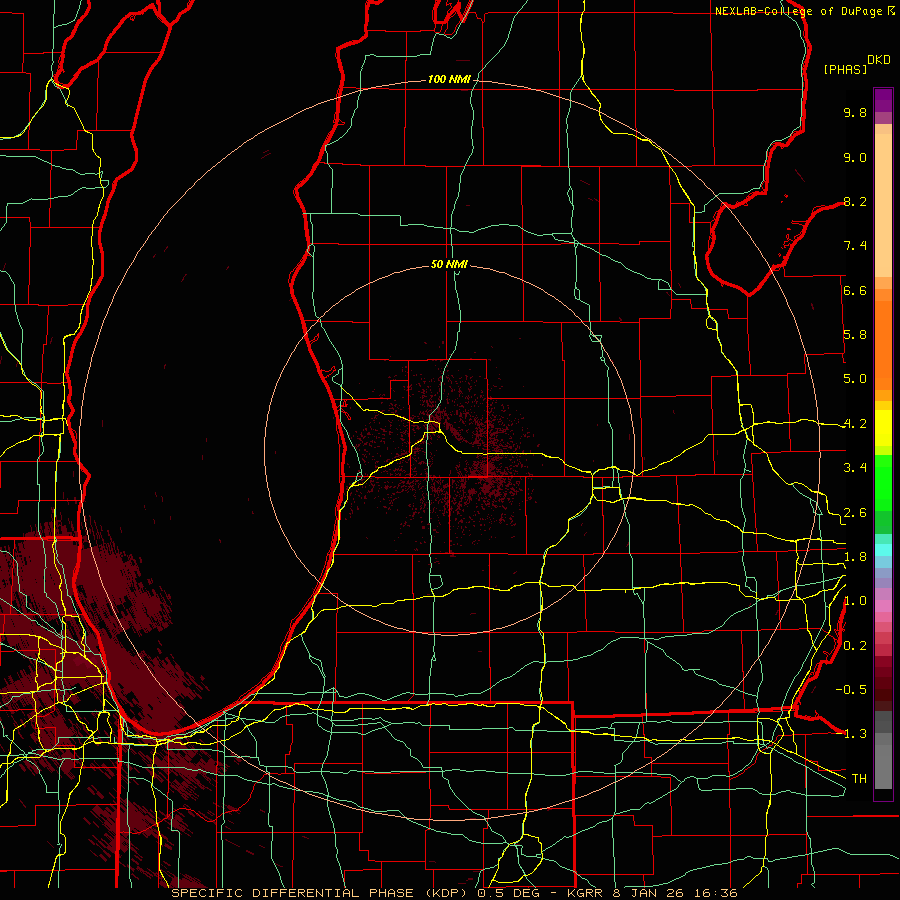Click the 9.8 value on the color scale
Screen dimensions: 900x900
click(x=855, y=112)
